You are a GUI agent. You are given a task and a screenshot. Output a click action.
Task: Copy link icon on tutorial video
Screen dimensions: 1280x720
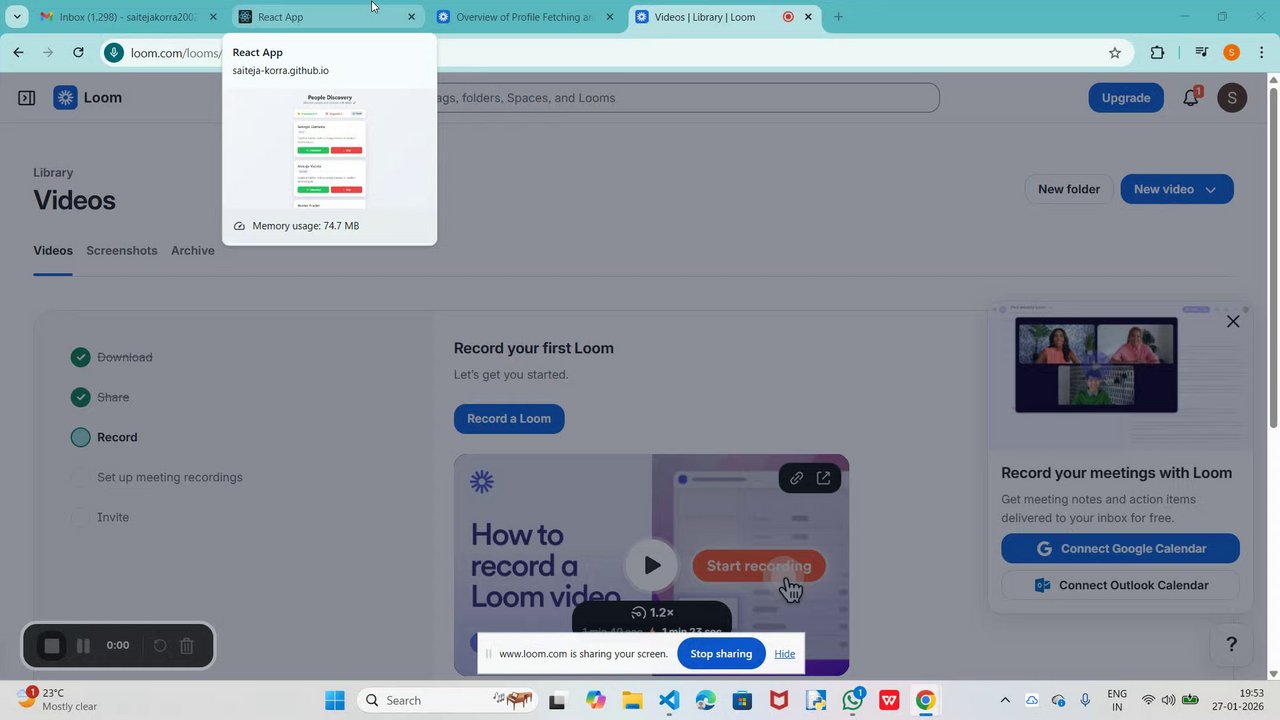tap(796, 478)
